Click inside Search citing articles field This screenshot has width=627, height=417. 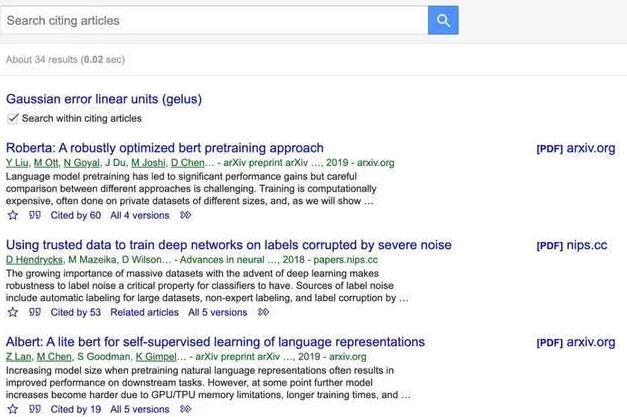213,20
